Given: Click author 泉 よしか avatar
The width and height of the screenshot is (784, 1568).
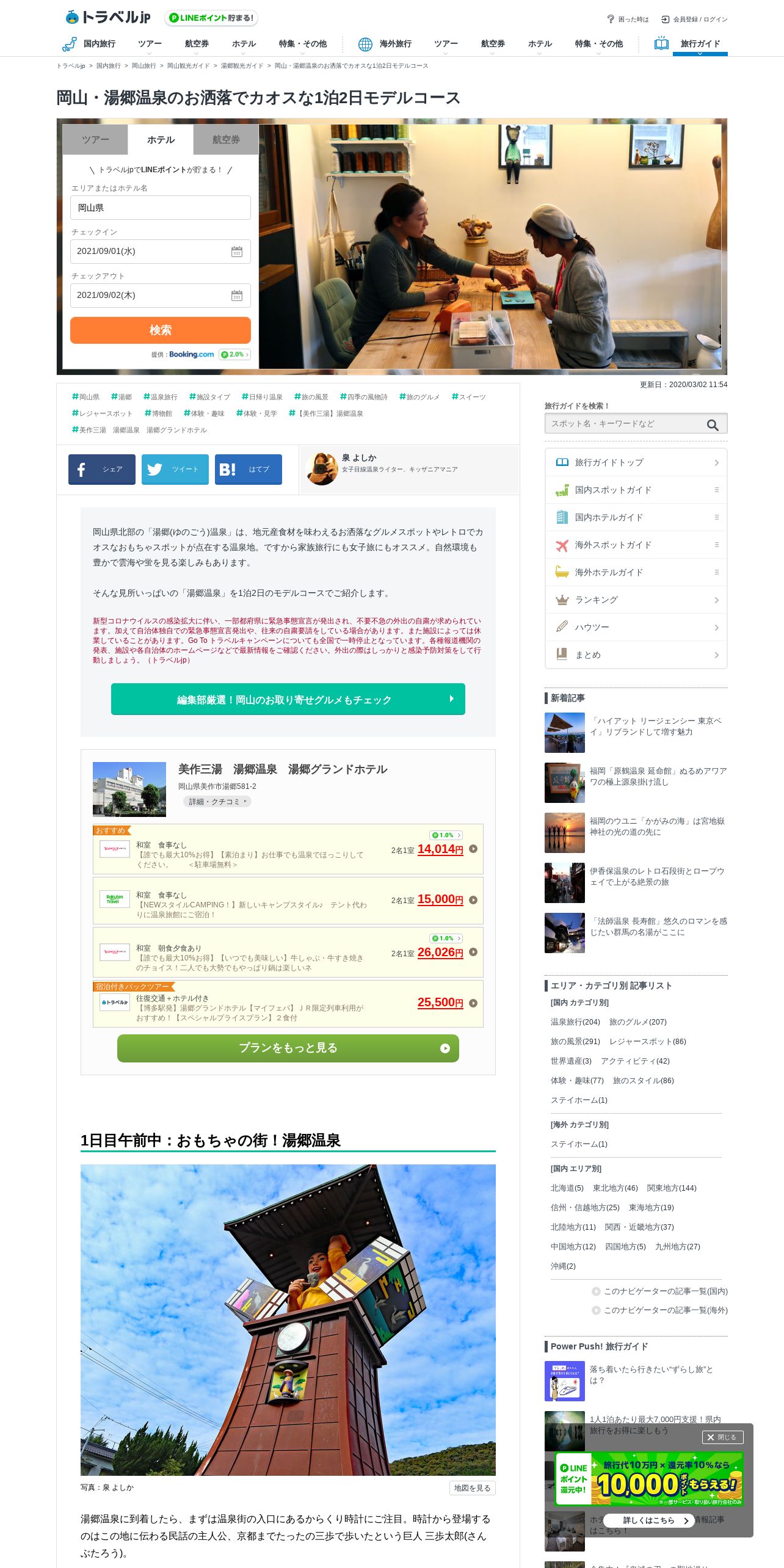Looking at the screenshot, I should point(322,469).
